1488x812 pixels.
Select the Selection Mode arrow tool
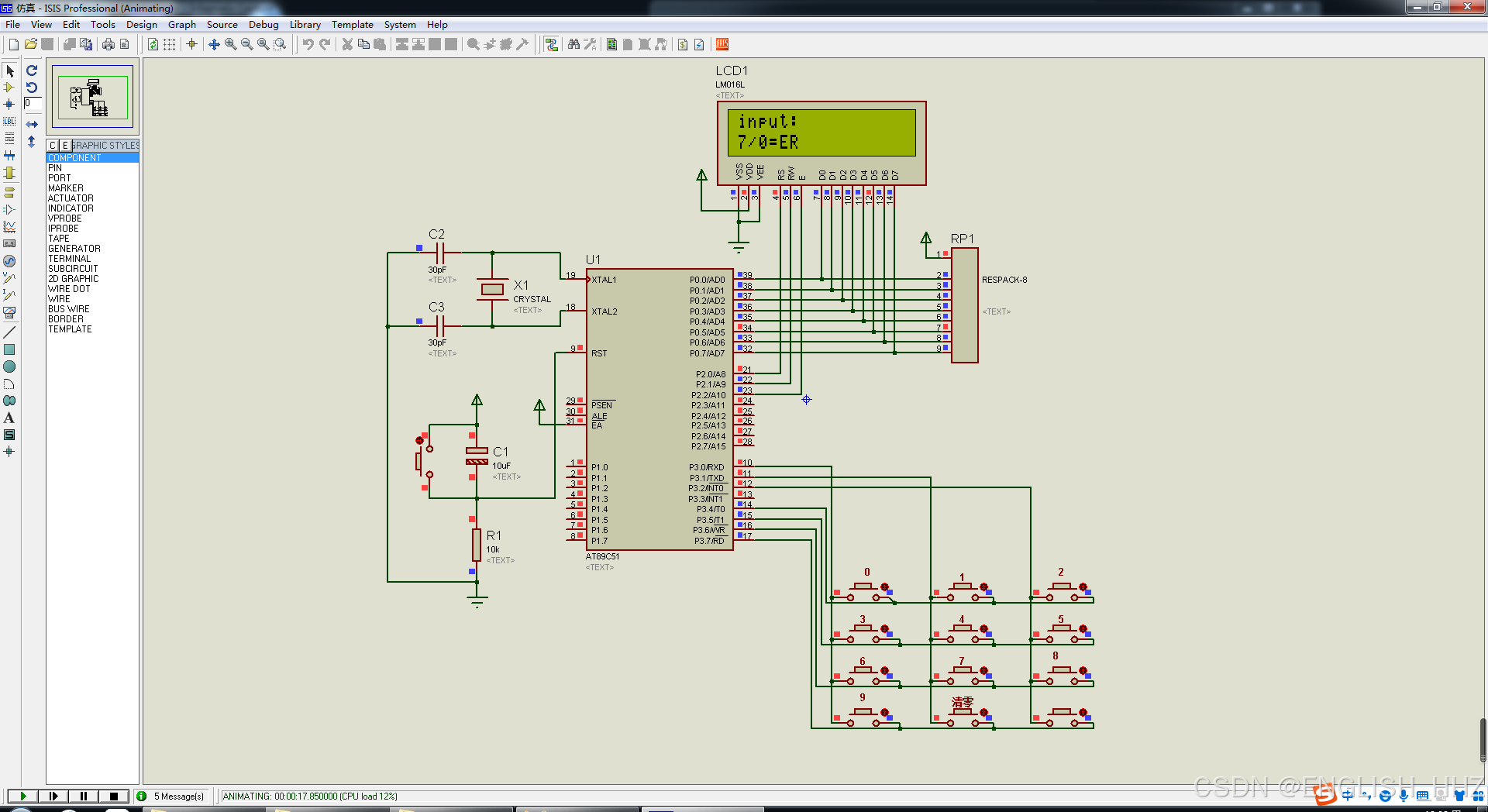coord(9,71)
